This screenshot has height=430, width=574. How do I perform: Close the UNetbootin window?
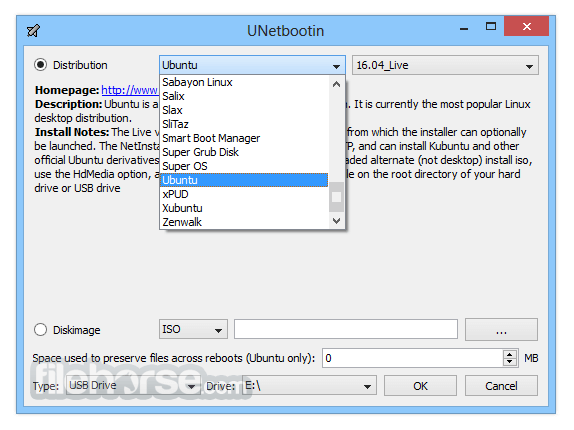coord(526,26)
